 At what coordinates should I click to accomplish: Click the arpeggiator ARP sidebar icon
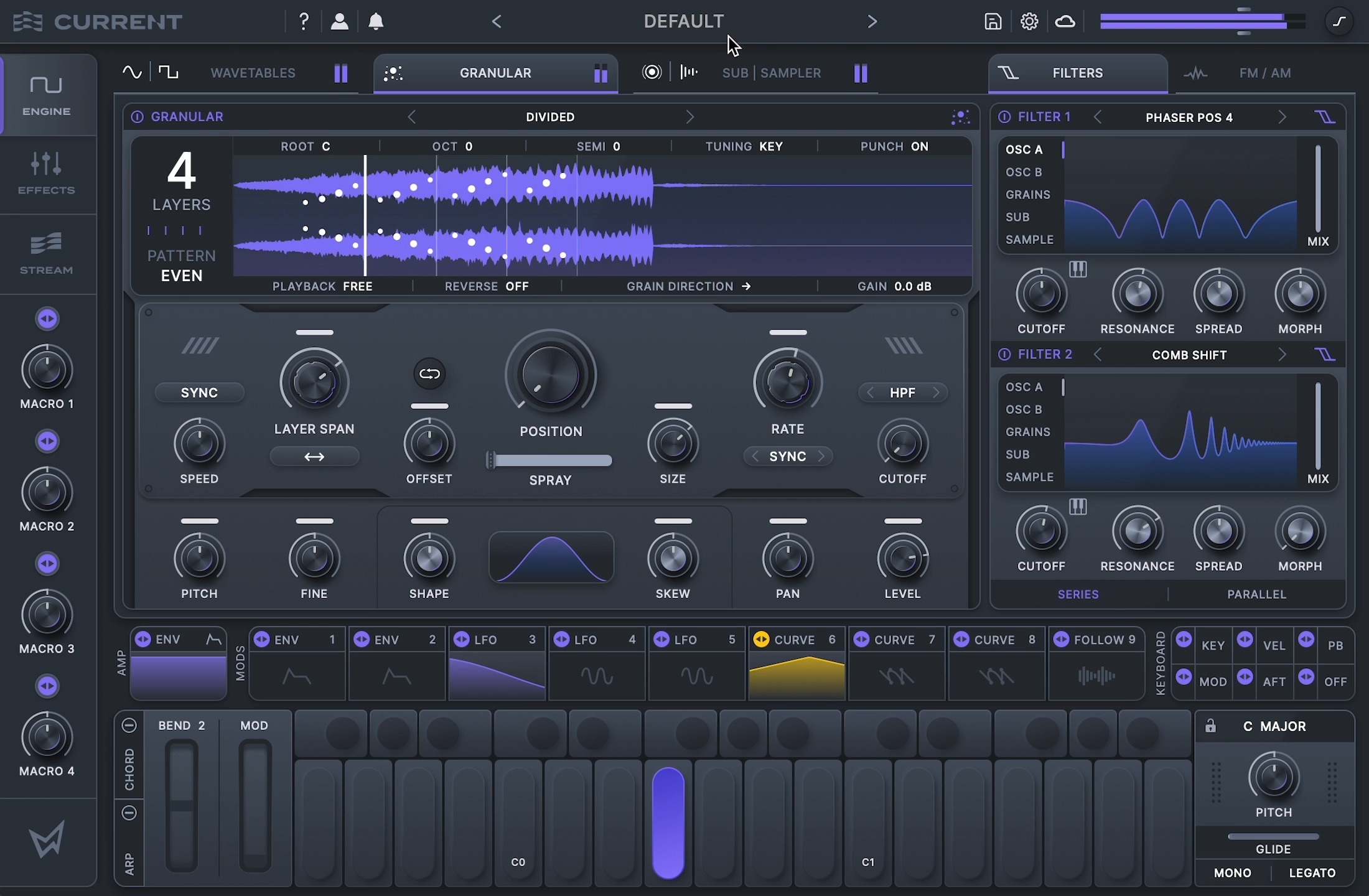tap(129, 862)
